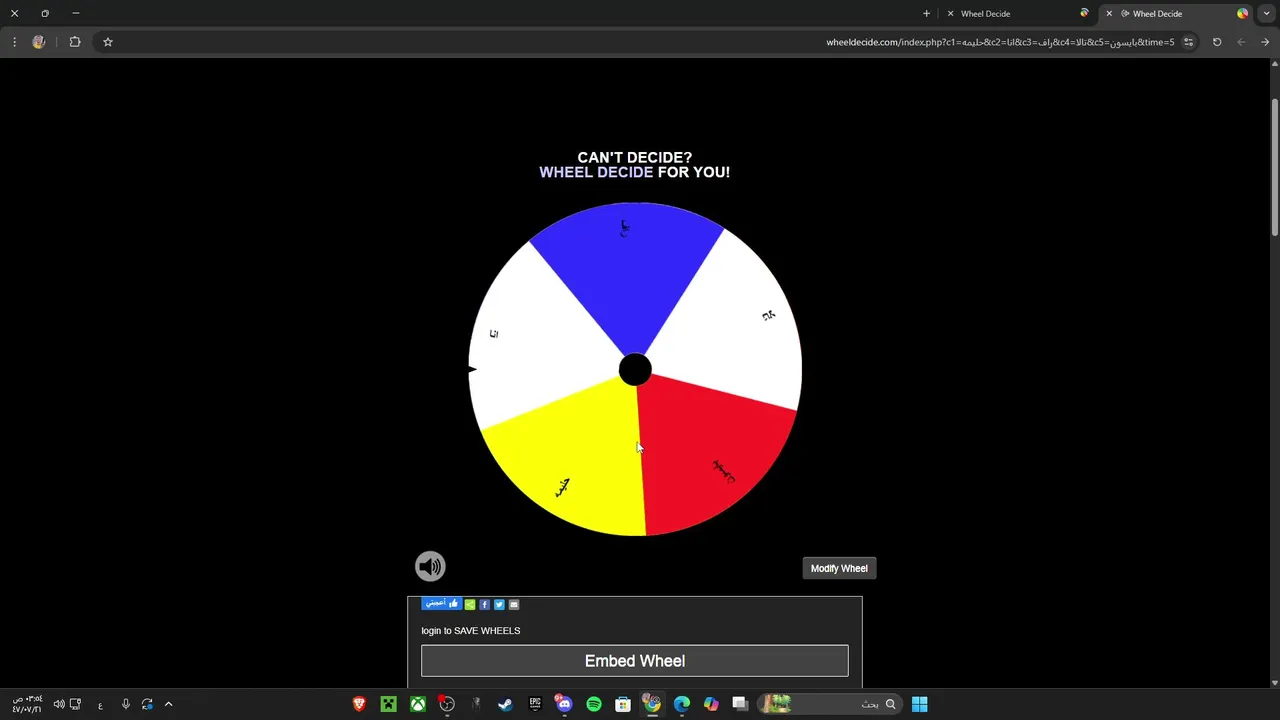Click the microphone icon in system tray
Screen dimensions: 1280x720
click(125, 704)
